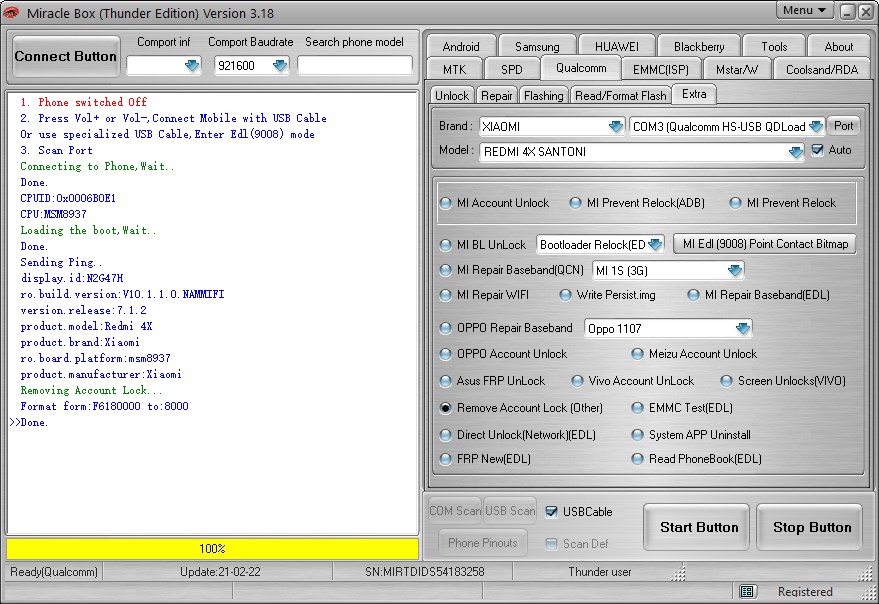
Task: Disable the USBCable checkbox
Action: (x=552, y=512)
